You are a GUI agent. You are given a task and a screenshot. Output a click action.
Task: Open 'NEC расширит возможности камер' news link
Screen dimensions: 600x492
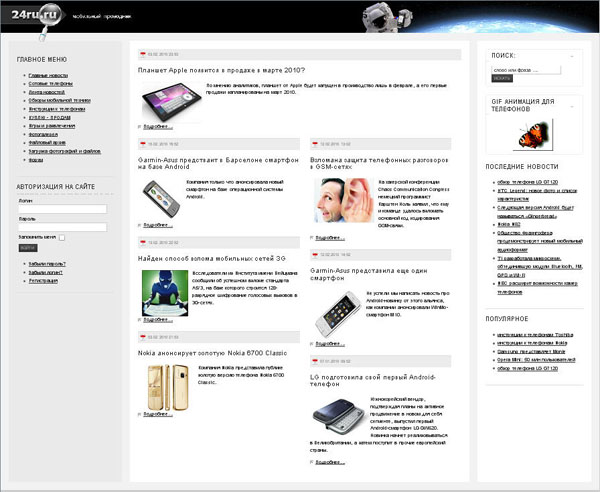point(537,288)
